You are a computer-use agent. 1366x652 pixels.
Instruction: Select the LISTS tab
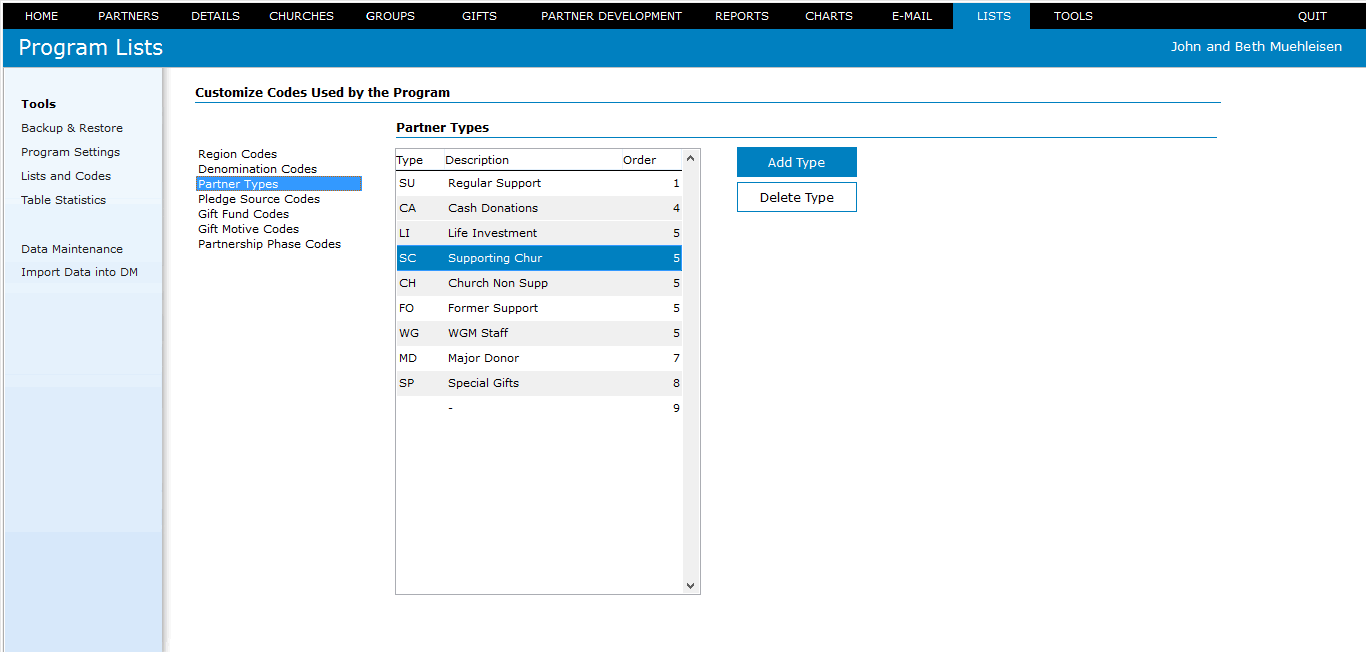993,16
